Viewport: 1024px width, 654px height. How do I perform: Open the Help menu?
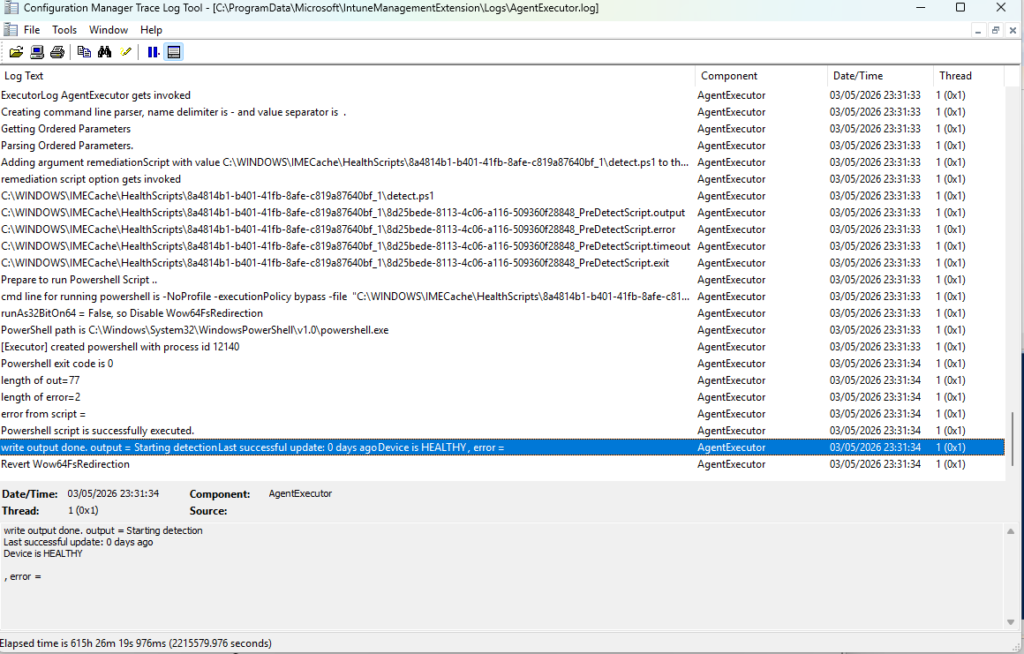pos(151,30)
